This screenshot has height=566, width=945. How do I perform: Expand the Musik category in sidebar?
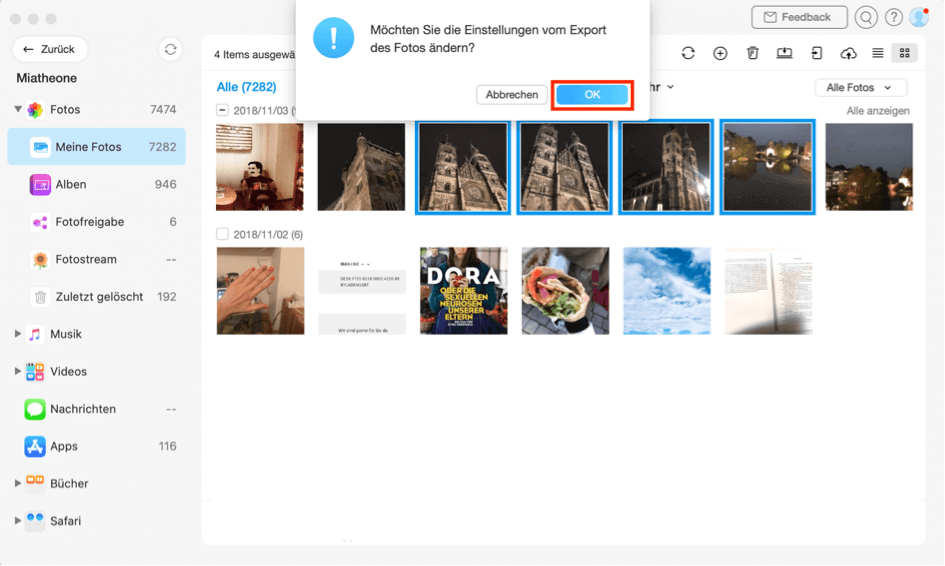coord(18,334)
